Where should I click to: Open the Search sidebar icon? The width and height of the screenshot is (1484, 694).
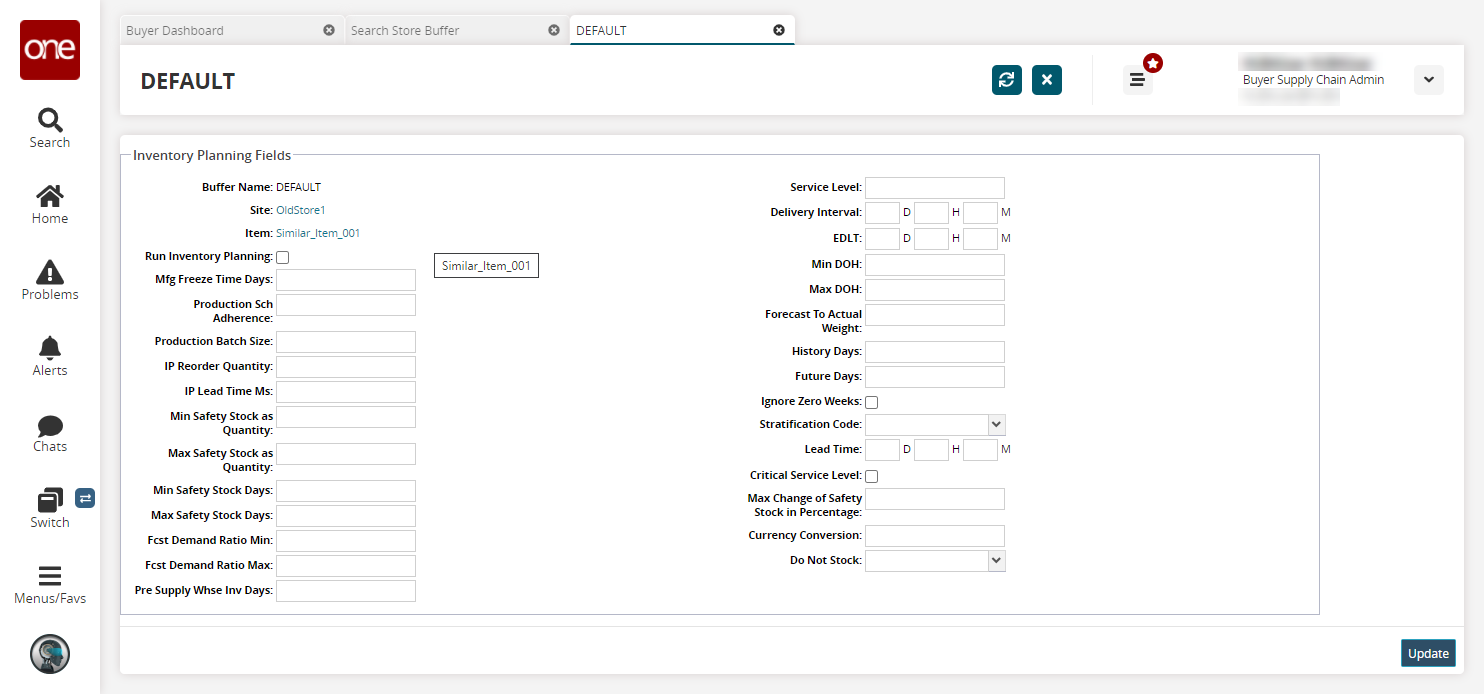(50, 121)
